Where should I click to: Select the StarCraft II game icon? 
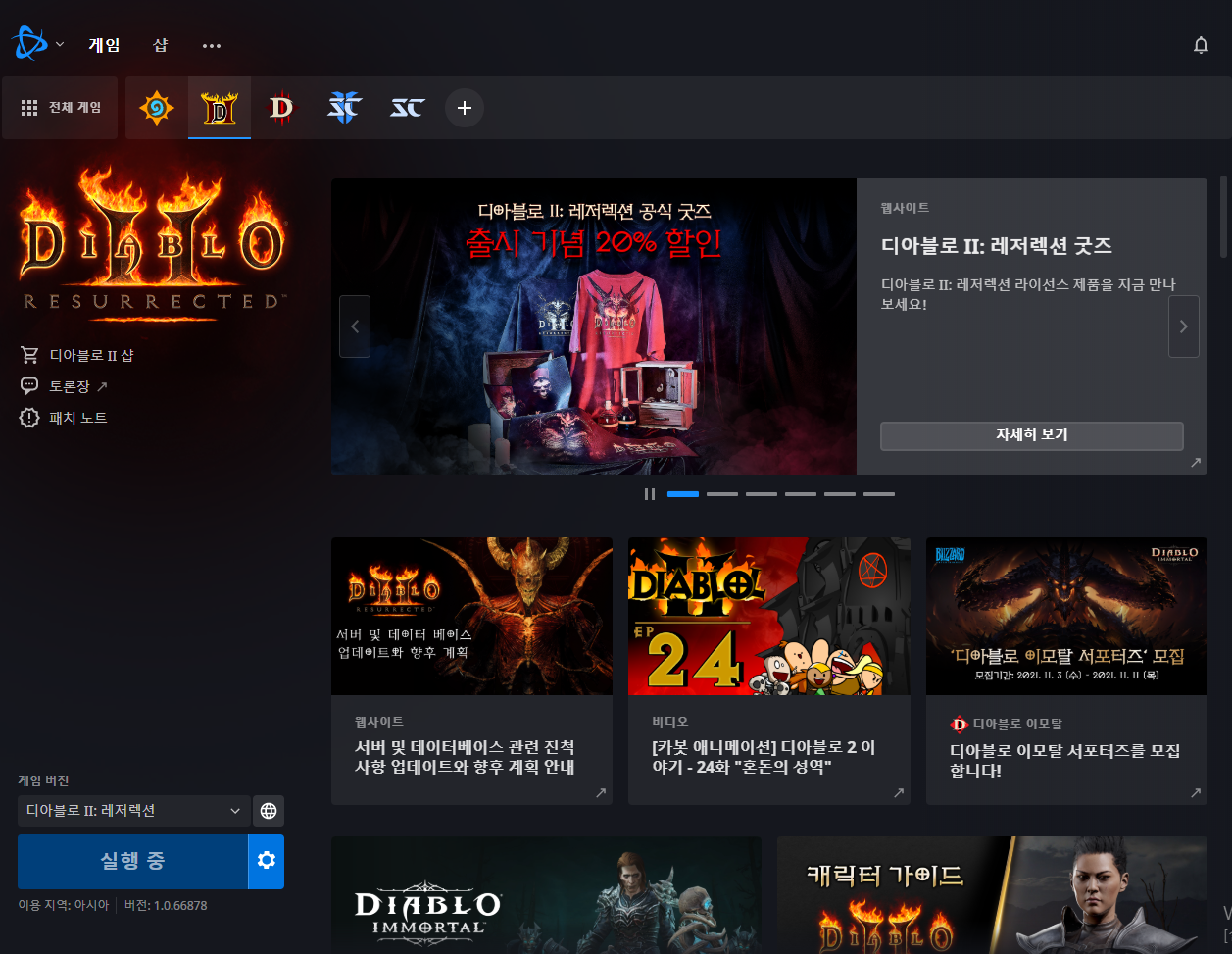345,108
